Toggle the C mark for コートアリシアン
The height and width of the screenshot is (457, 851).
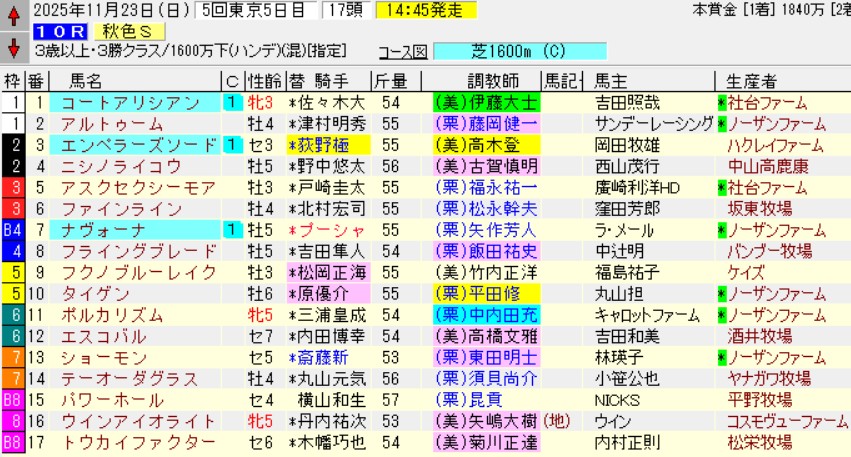point(231,102)
